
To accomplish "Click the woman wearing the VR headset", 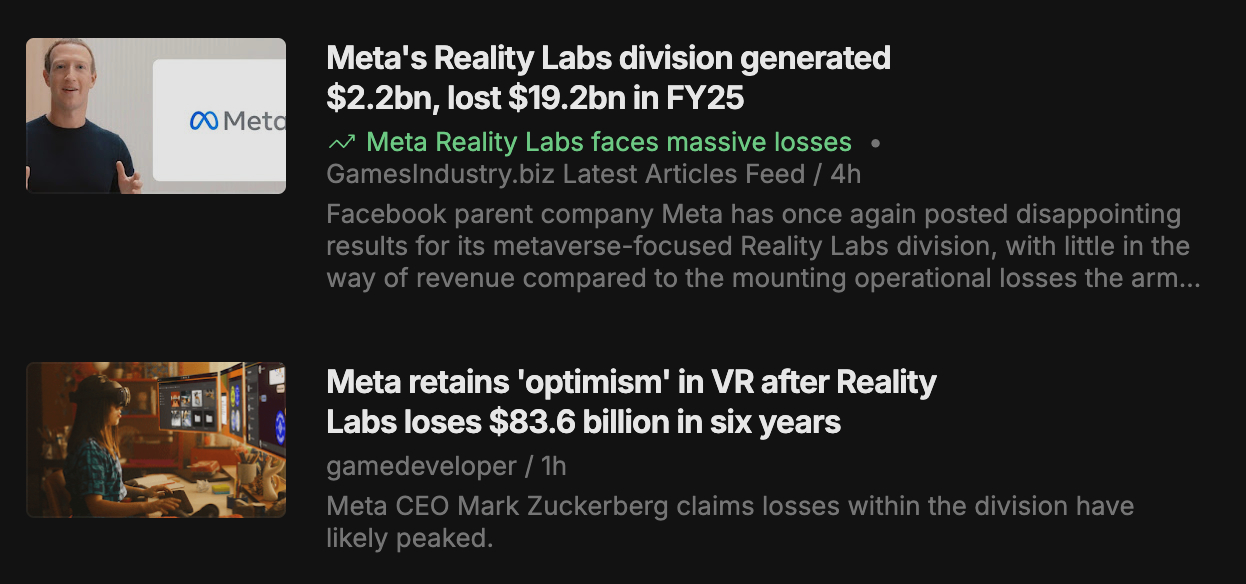I will coord(95,440).
